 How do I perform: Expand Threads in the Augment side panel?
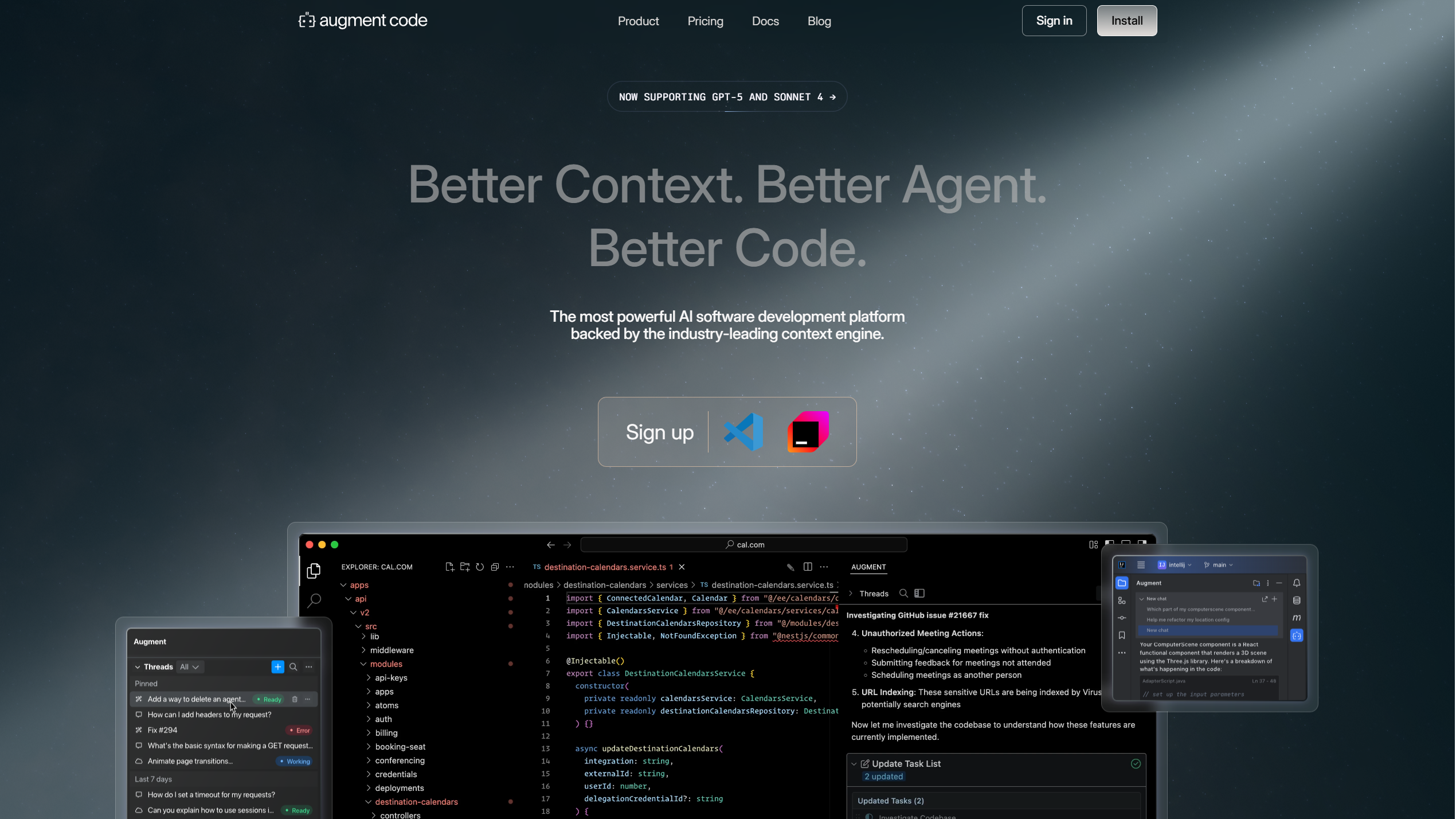[x=851, y=594]
